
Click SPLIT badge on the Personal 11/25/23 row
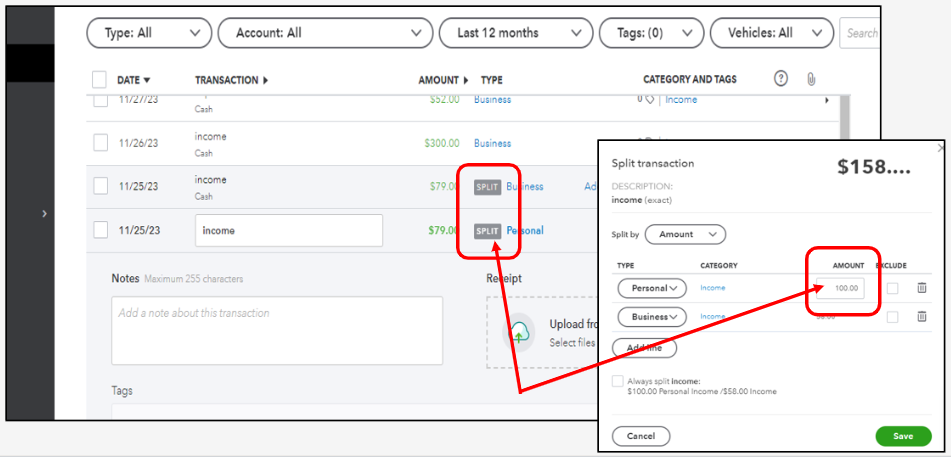488,231
